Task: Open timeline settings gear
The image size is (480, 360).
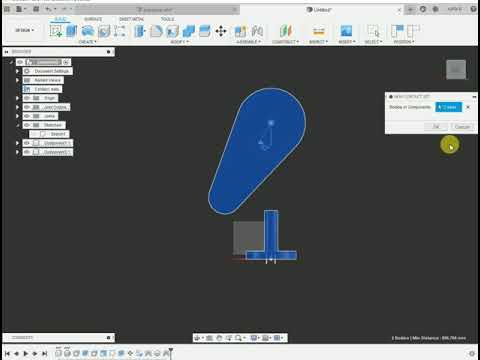Action: point(472,353)
